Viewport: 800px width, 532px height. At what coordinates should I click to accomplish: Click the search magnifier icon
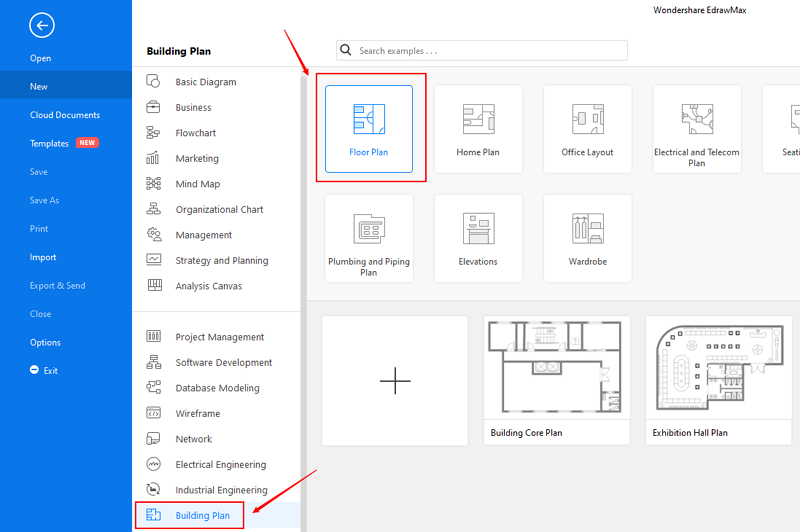click(x=346, y=50)
